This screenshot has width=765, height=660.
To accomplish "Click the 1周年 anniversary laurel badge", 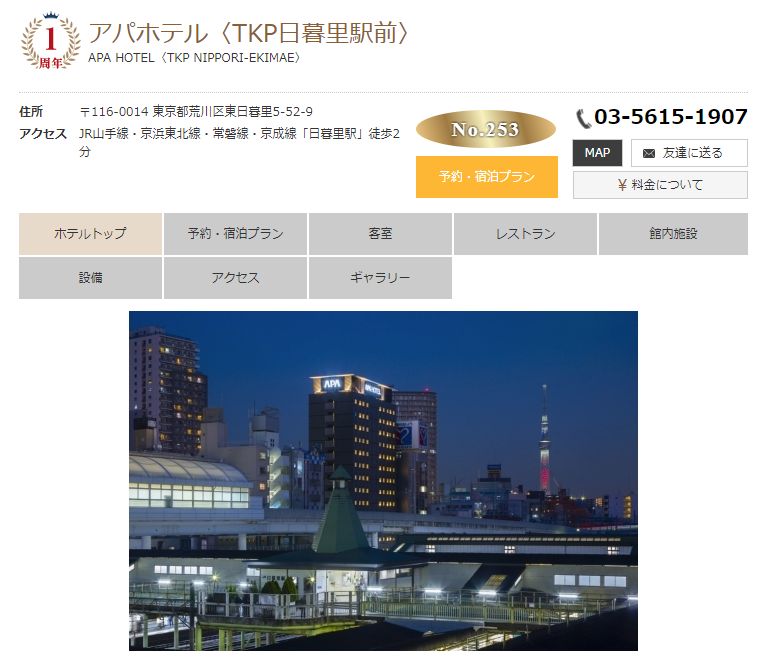I will click(x=51, y=41).
